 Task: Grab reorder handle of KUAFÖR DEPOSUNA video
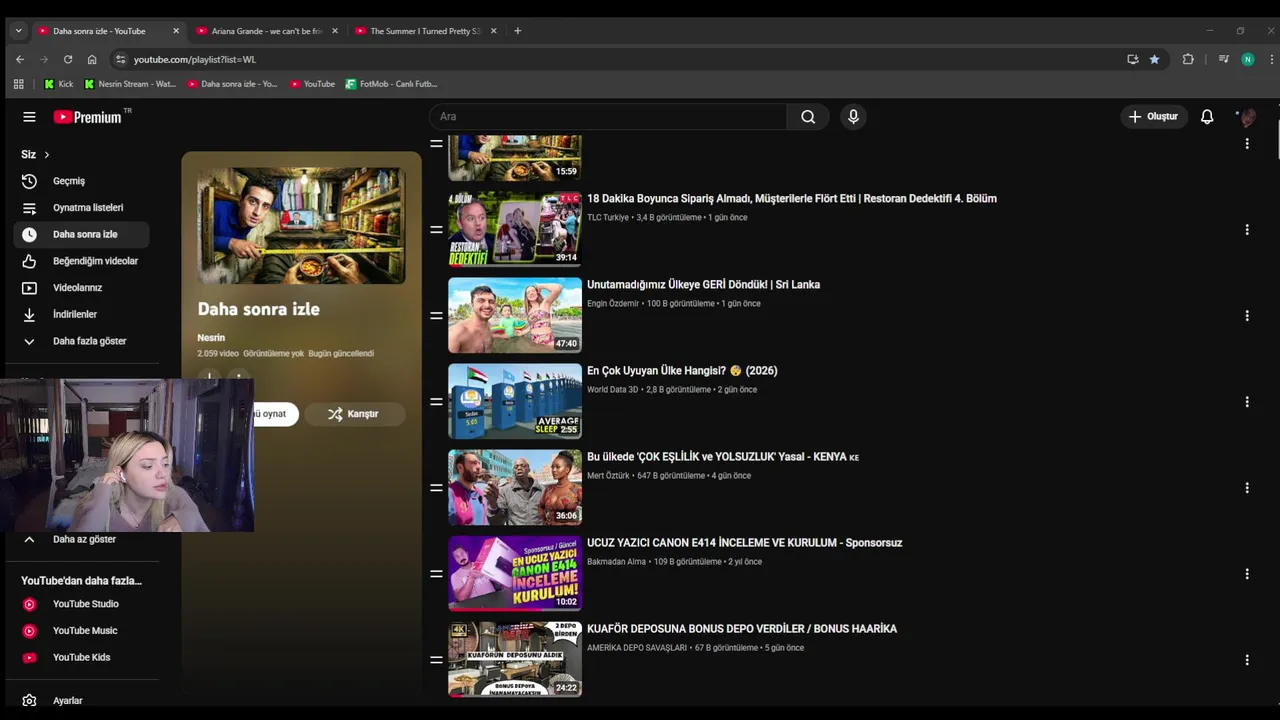tap(436, 660)
